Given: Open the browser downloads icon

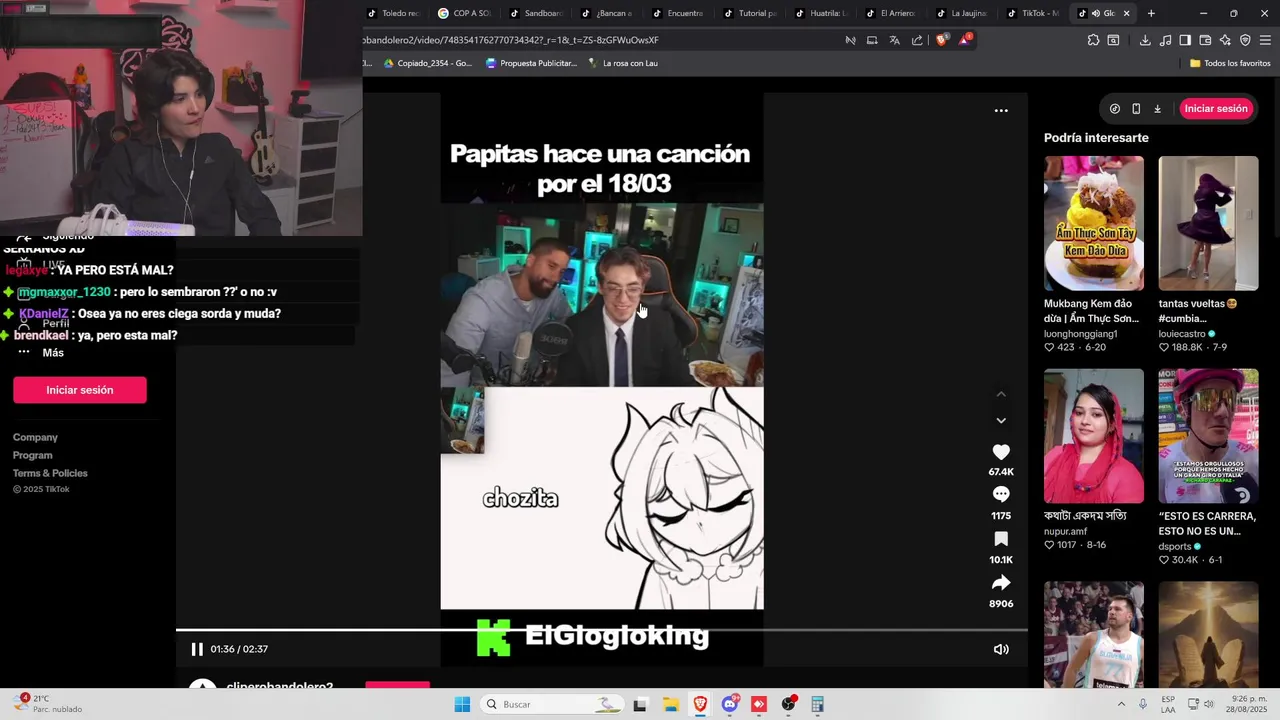Looking at the screenshot, I should coord(1145,40).
